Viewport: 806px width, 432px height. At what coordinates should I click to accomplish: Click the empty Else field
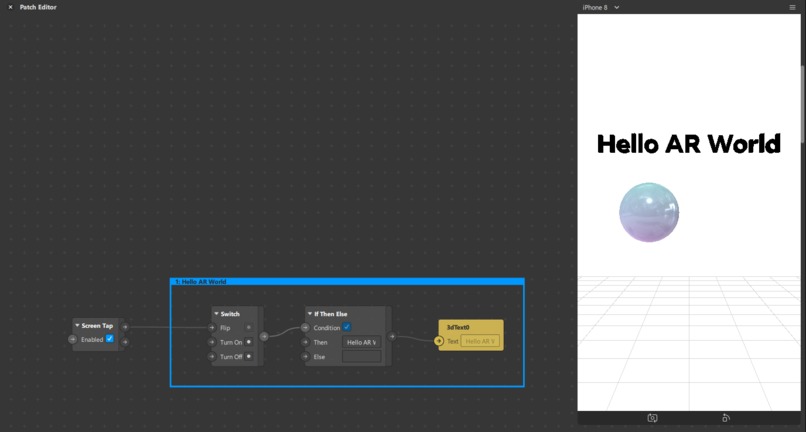[x=362, y=356]
